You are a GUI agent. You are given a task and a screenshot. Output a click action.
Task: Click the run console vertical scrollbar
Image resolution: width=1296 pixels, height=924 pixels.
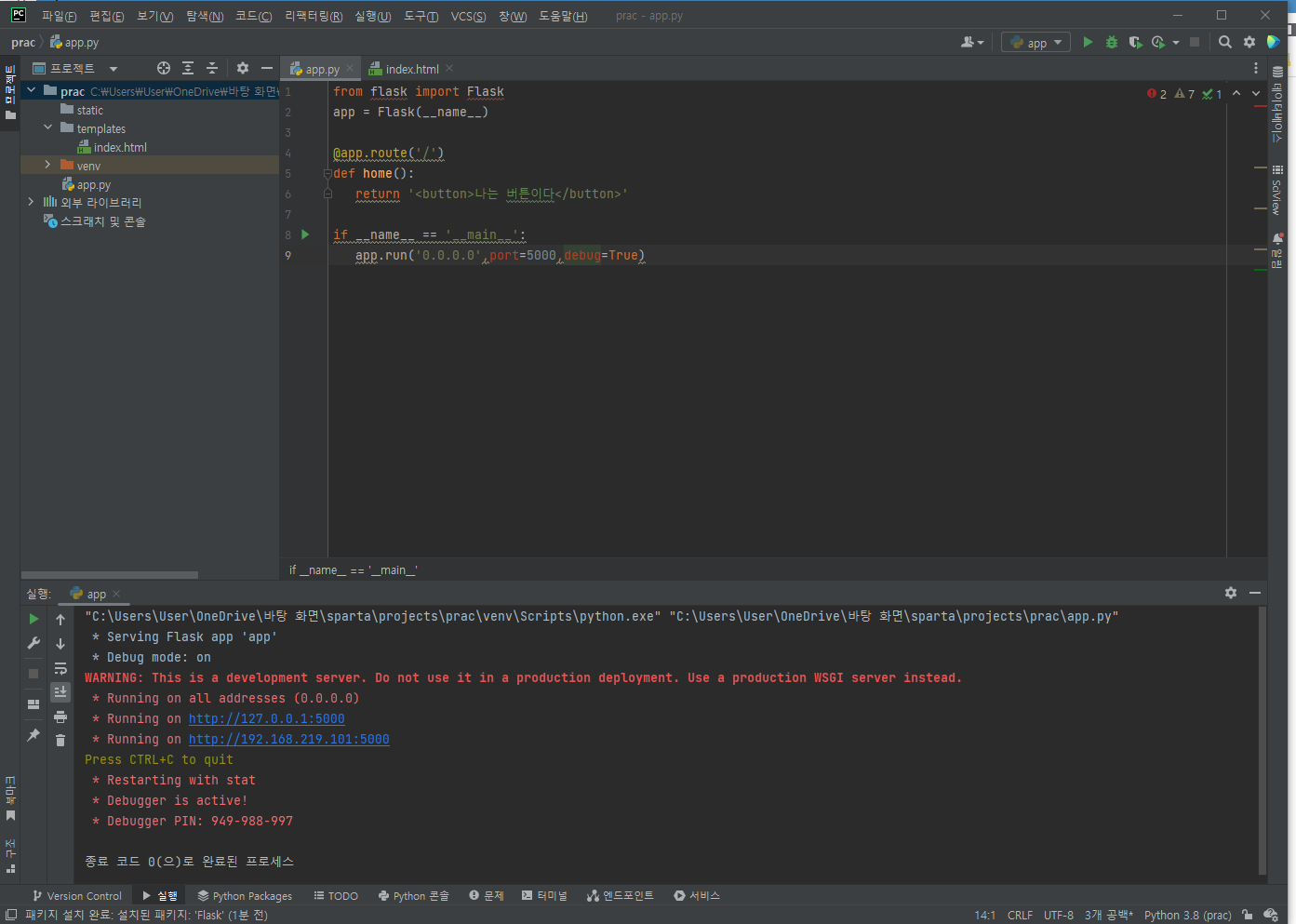click(x=1262, y=741)
